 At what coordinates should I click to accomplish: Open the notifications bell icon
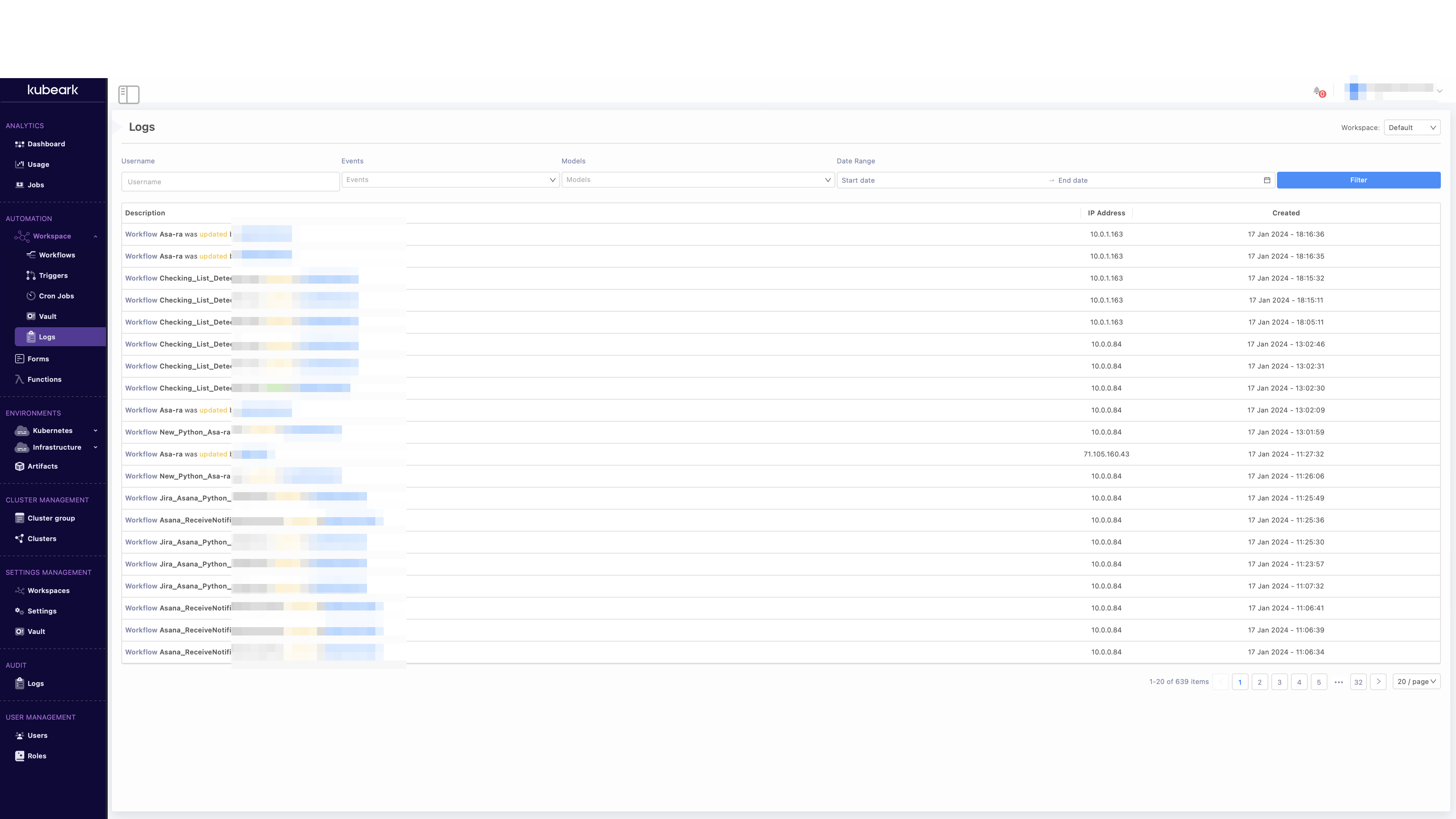[x=1317, y=91]
